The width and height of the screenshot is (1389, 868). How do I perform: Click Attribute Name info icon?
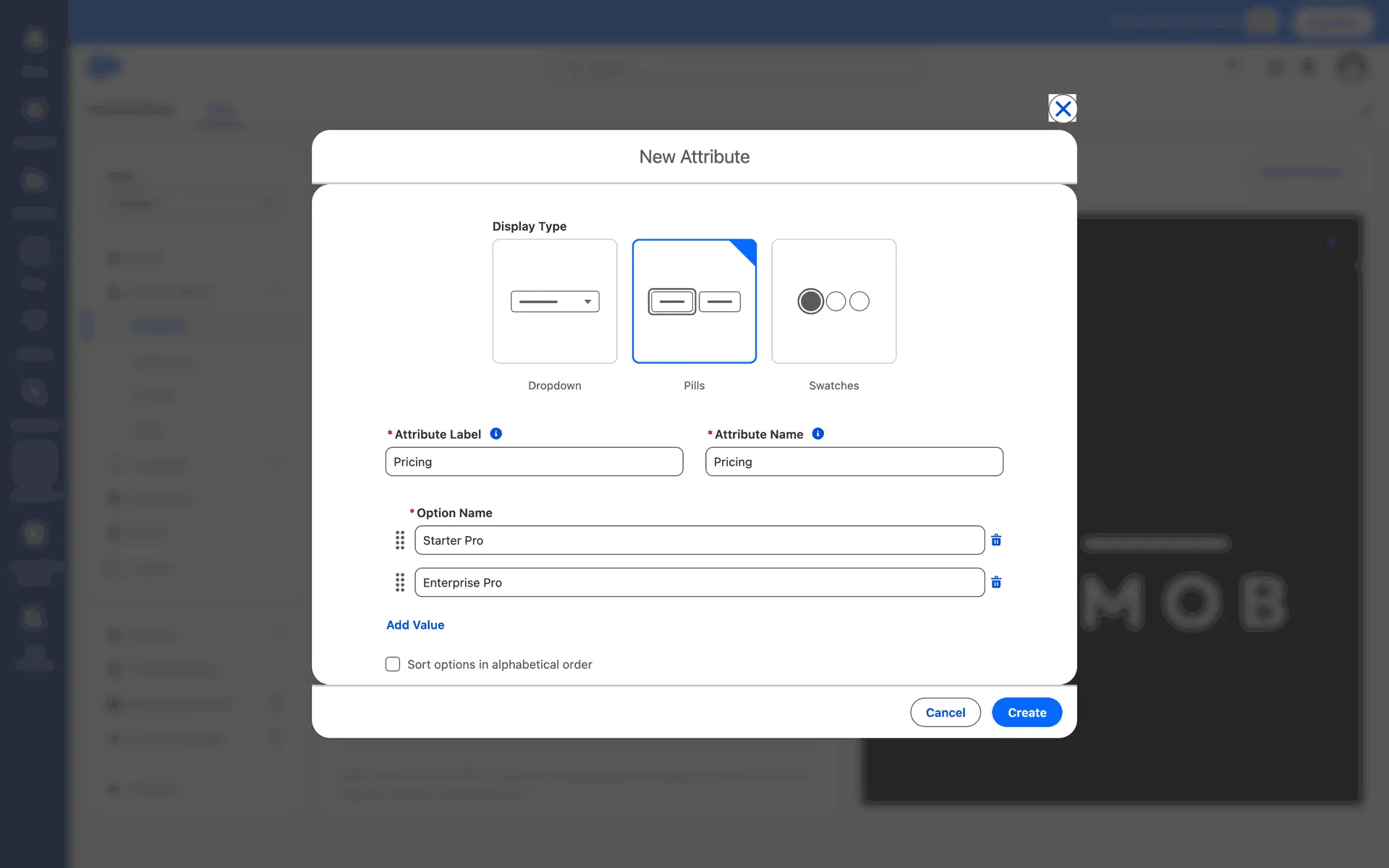point(817,434)
